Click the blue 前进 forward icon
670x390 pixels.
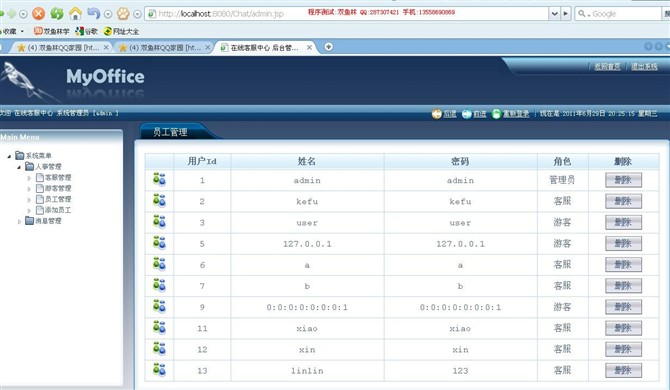[467, 114]
